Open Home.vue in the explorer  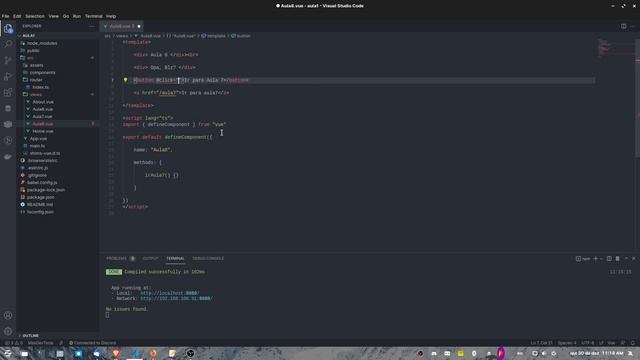[57, 131]
